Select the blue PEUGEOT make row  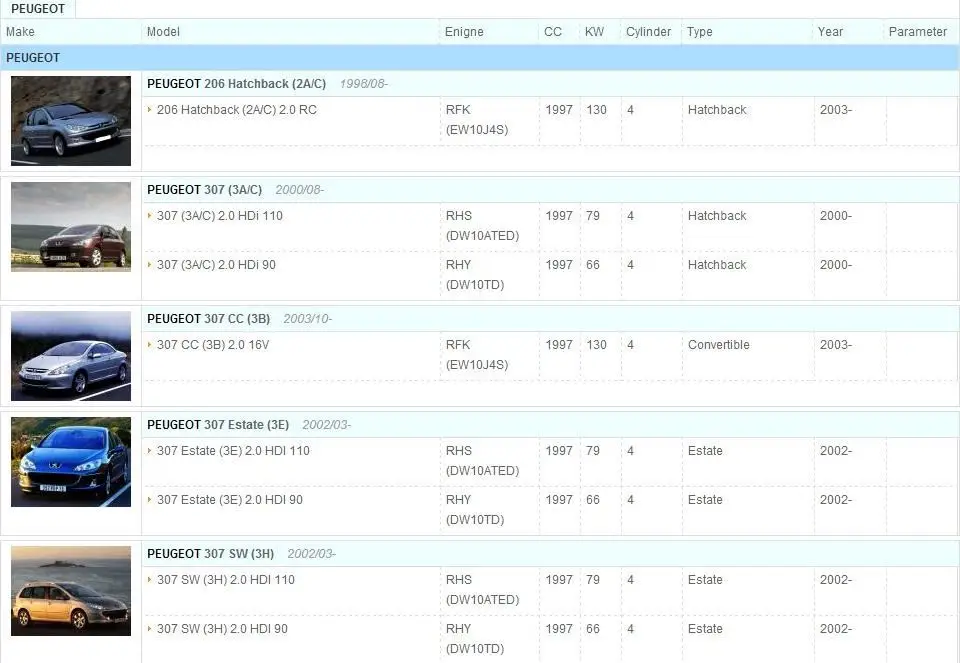(479, 58)
